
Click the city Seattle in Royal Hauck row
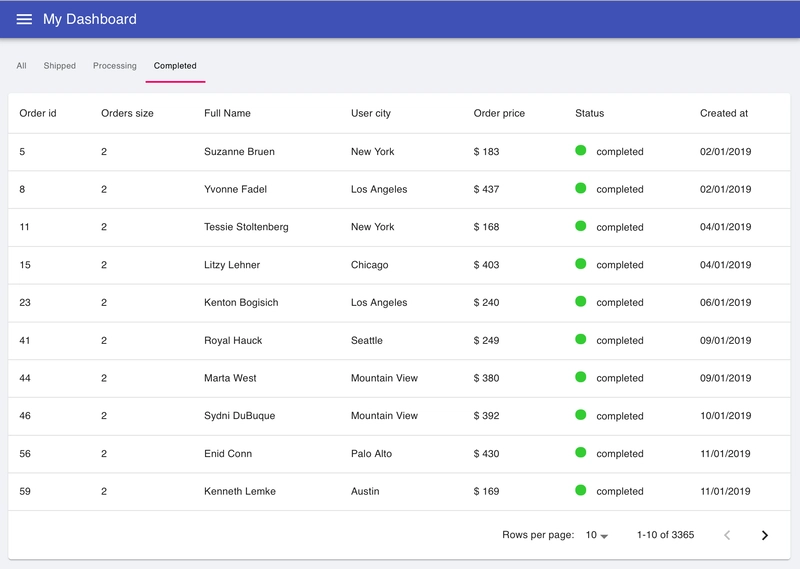click(x=367, y=340)
